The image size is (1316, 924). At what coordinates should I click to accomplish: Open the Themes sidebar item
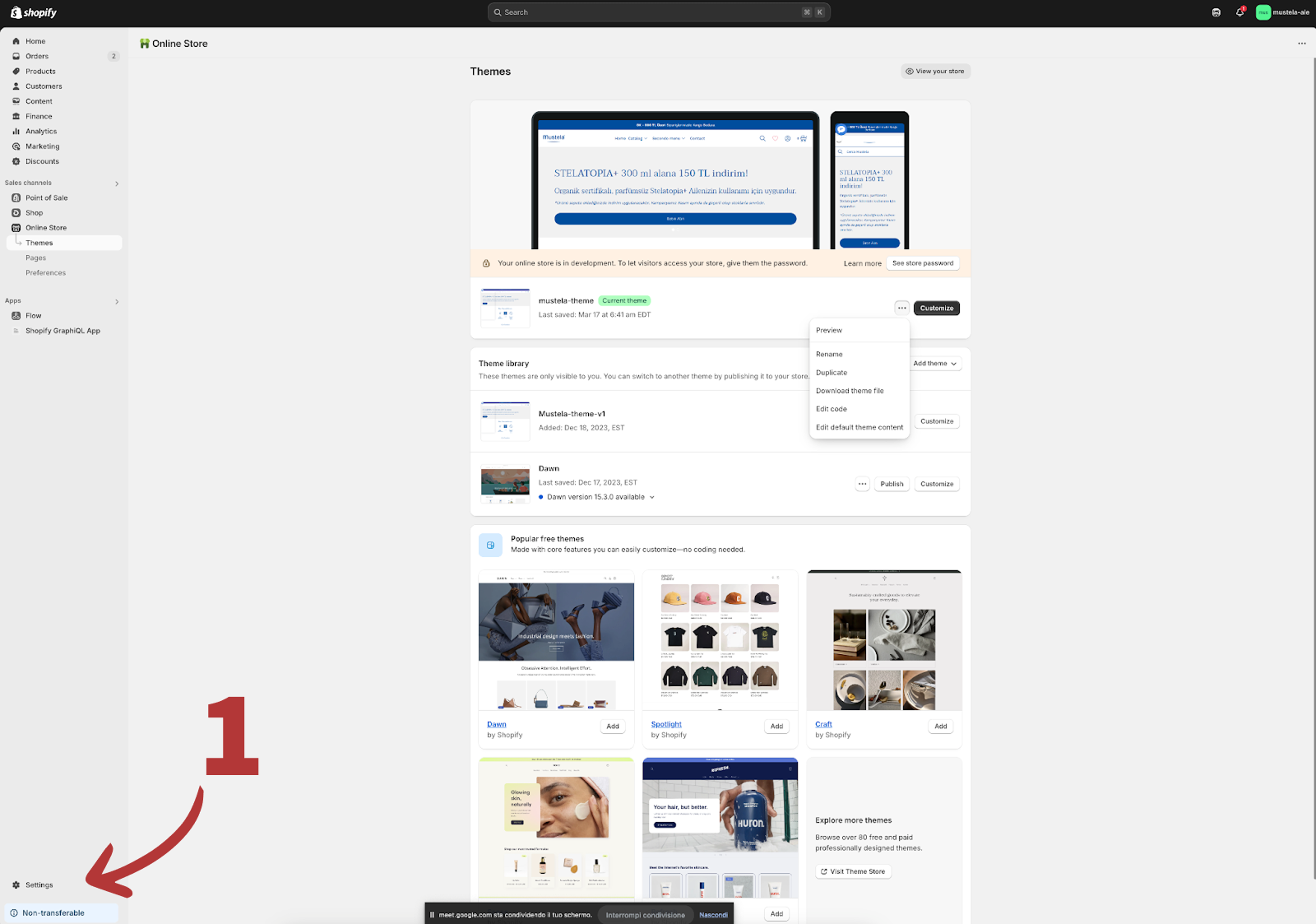[x=64, y=243]
